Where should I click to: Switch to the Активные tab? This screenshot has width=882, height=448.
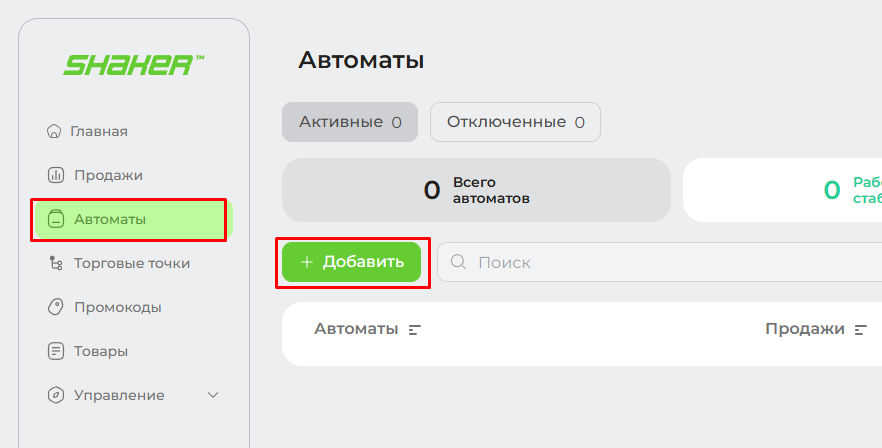350,122
